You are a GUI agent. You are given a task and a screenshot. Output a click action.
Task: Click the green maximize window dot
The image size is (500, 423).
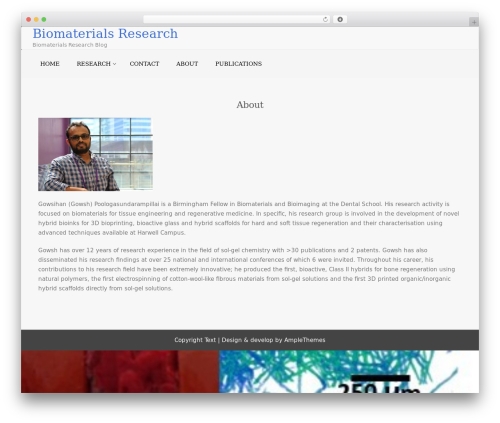click(x=44, y=20)
